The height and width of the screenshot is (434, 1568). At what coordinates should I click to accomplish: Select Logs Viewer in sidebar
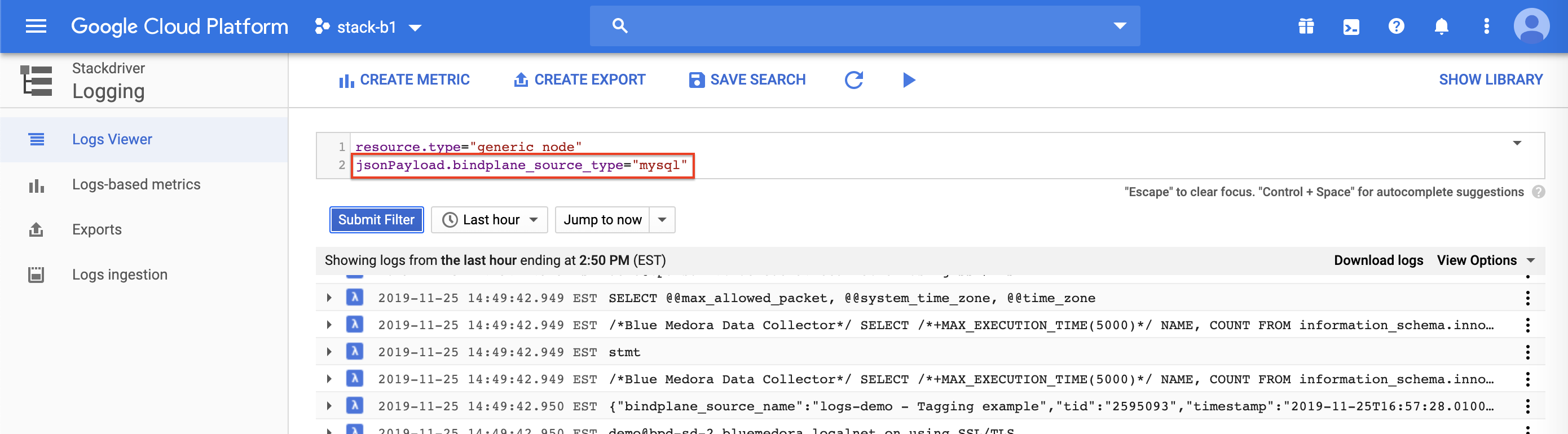point(144,139)
